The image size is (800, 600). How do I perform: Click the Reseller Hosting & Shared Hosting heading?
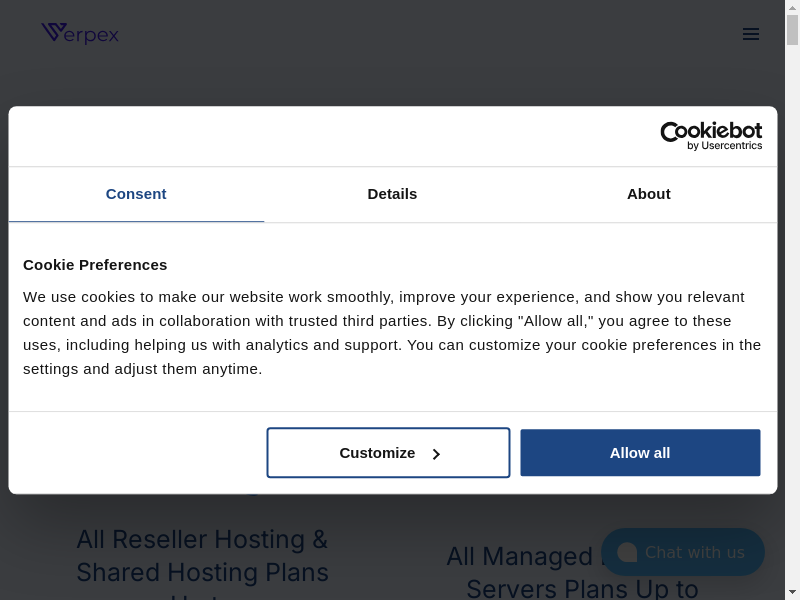pyautogui.click(x=202, y=556)
